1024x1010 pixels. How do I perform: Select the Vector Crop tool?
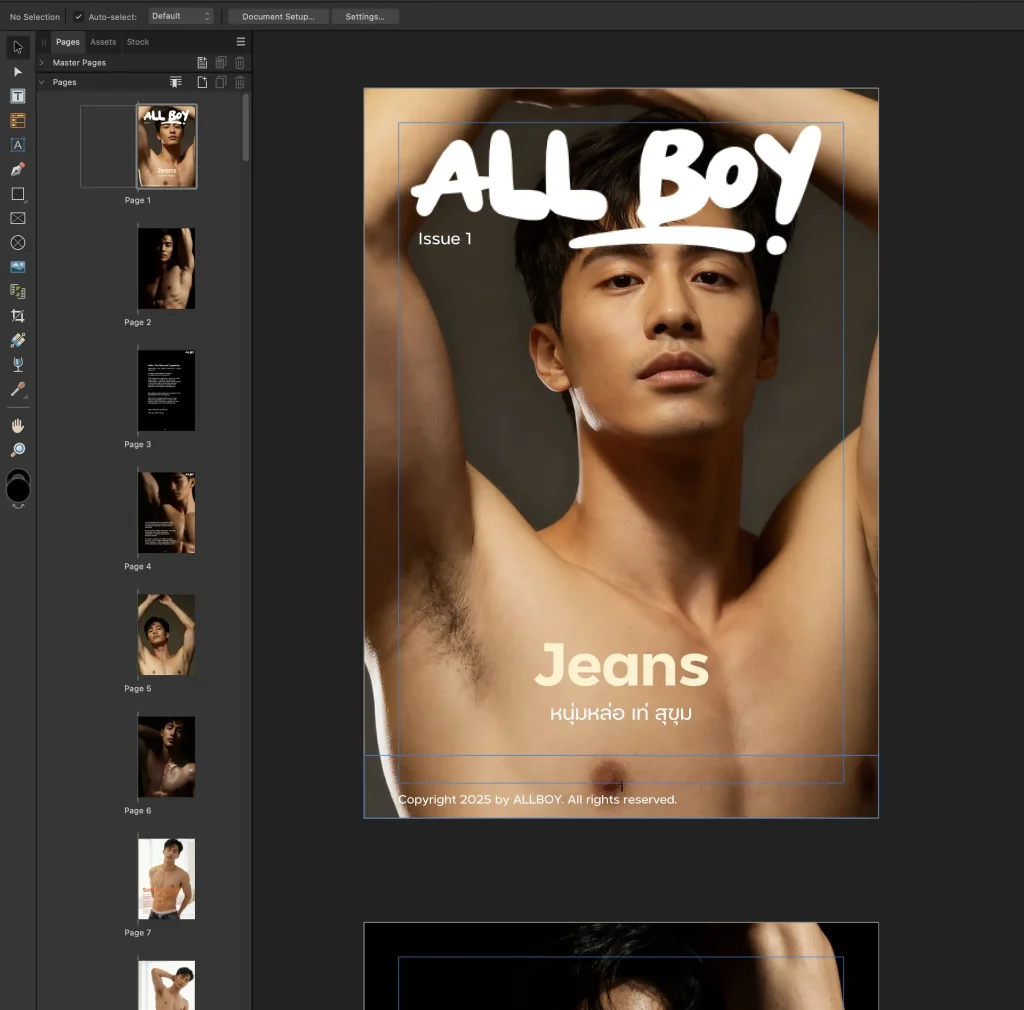point(18,316)
